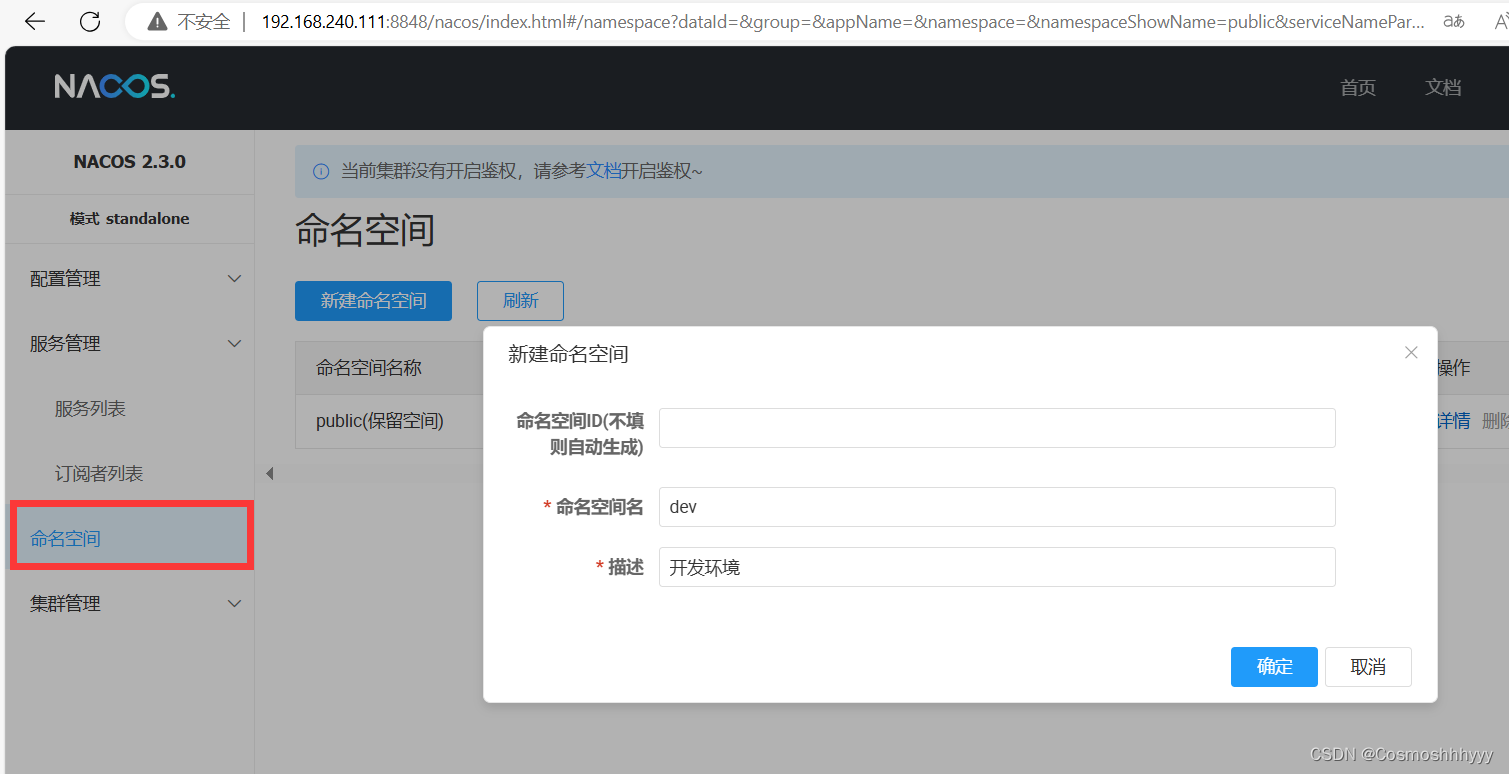
Task: Expand the 集群管理 menu chevron
Action: pyautogui.click(x=234, y=603)
